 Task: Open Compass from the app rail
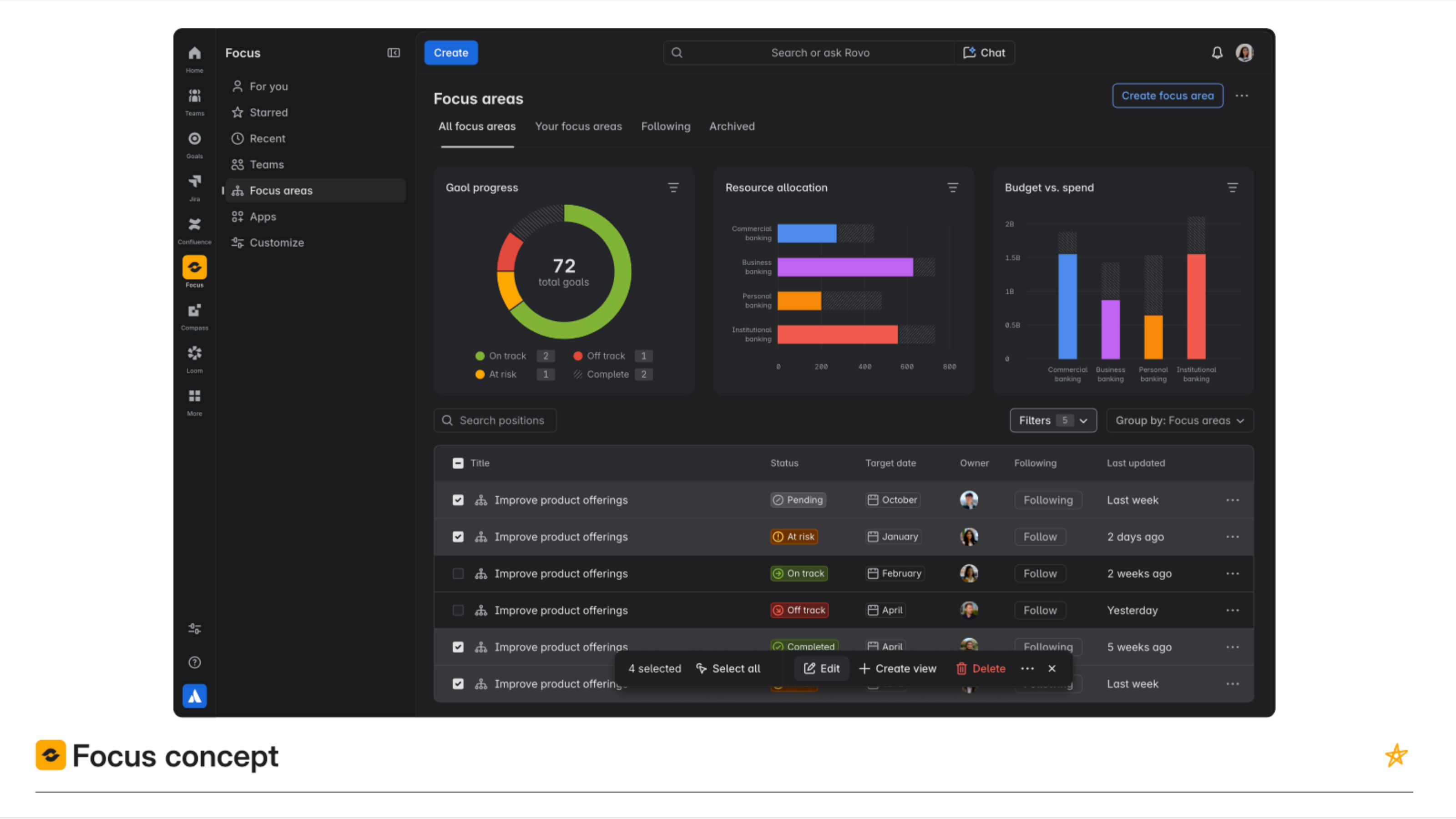[x=194, y=317]
